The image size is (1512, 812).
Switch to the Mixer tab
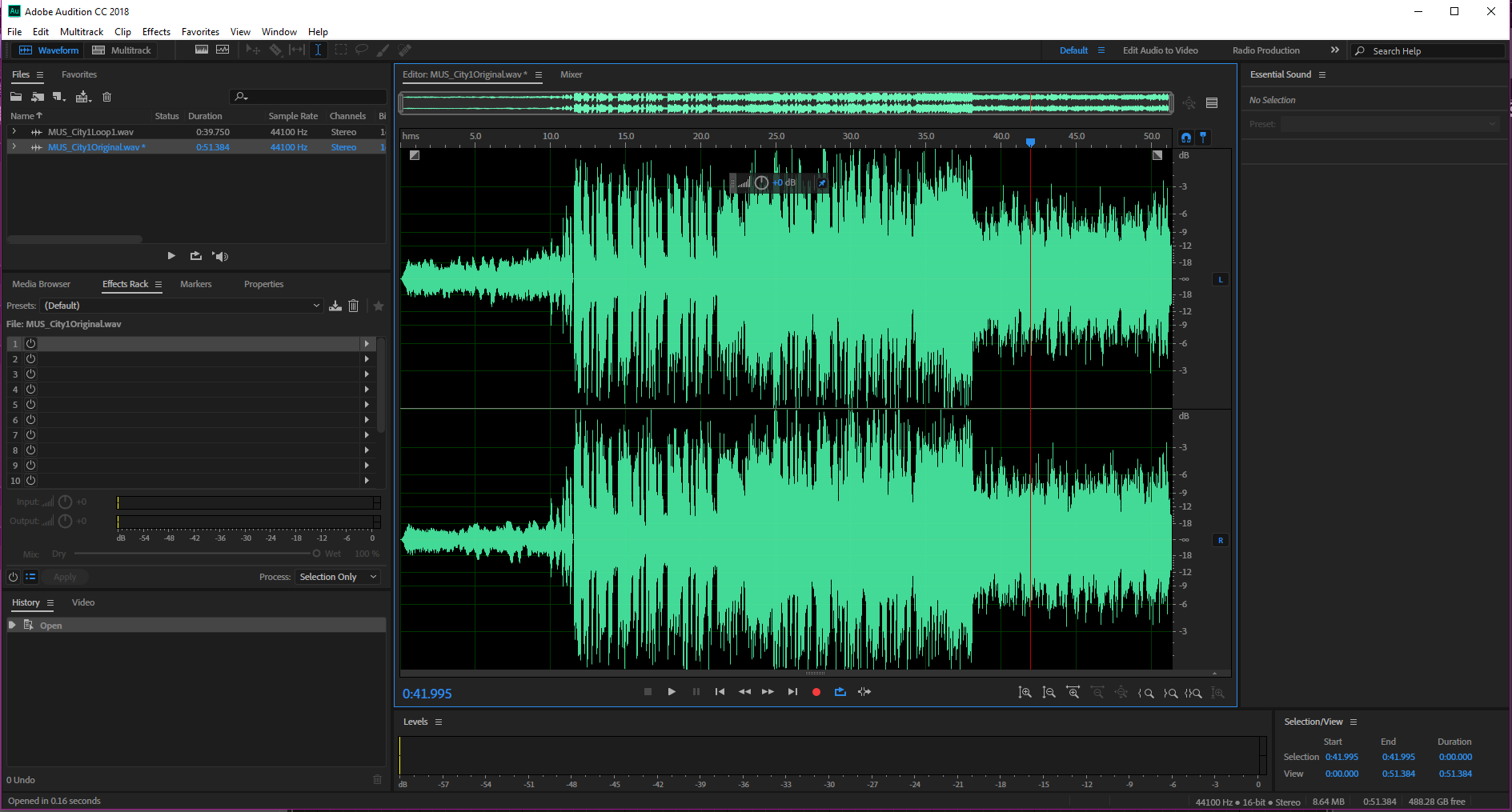point(571,74)
